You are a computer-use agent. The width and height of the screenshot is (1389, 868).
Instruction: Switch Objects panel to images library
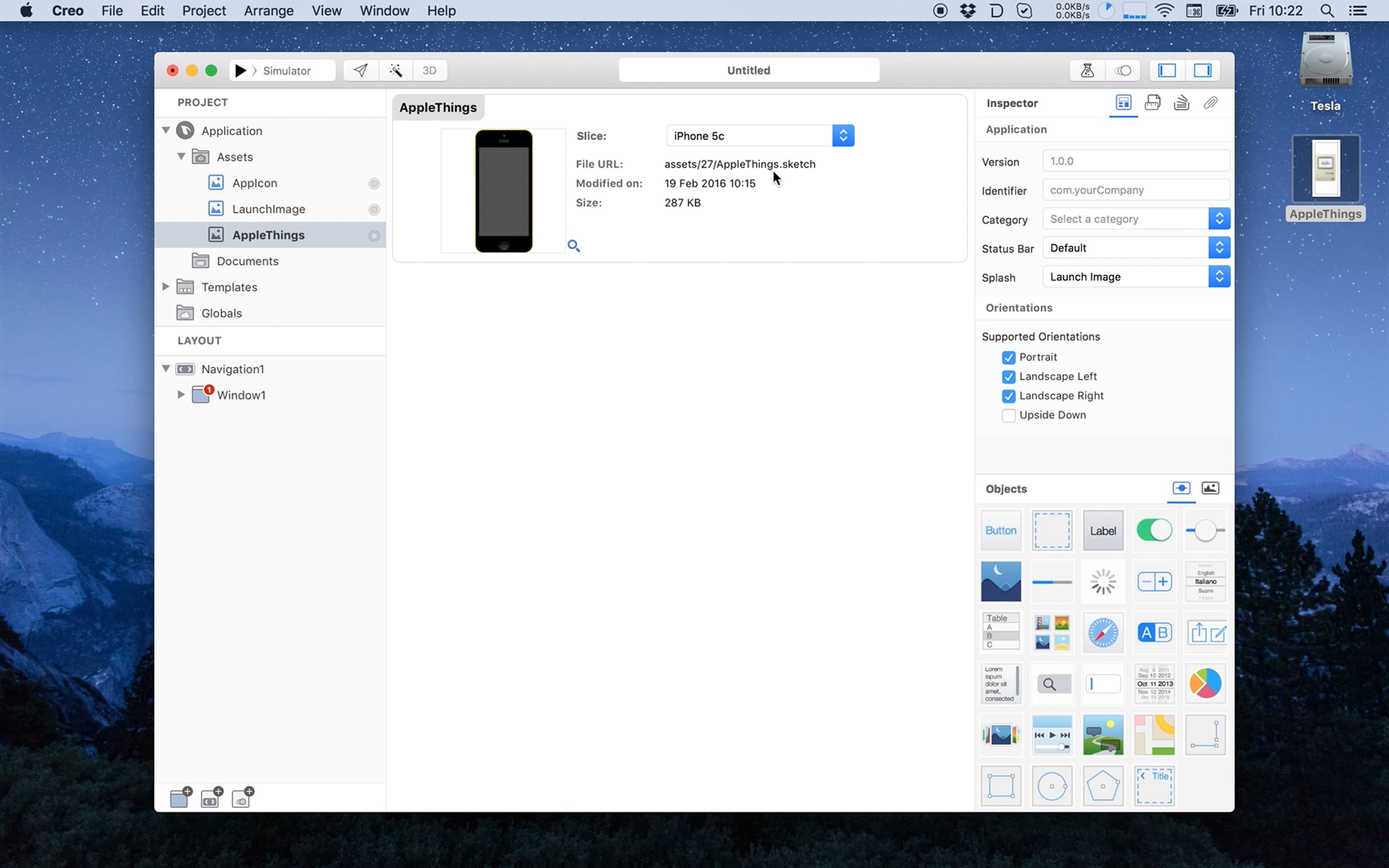1210,488
